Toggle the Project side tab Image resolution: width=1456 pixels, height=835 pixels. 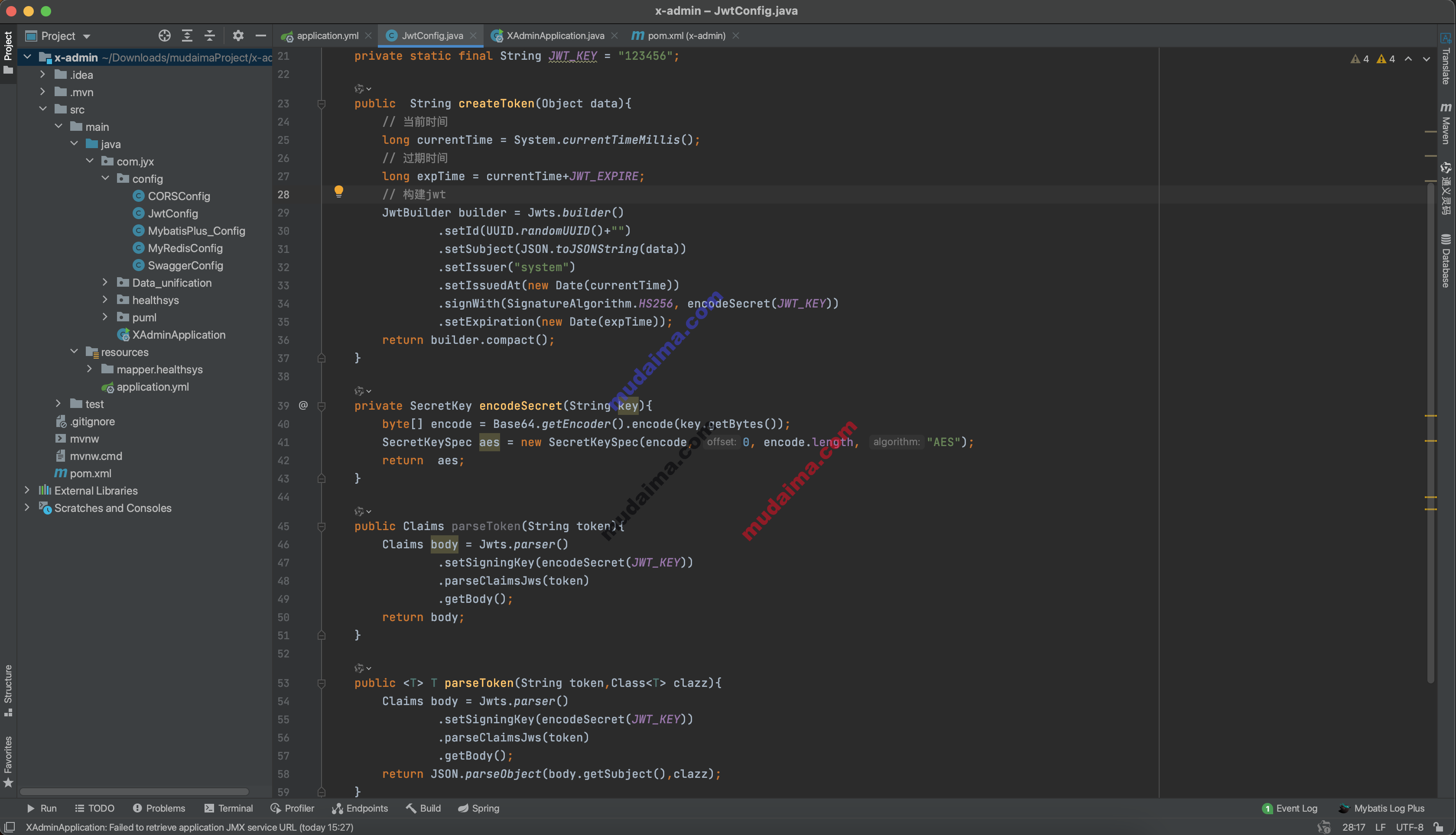[8, 53]
